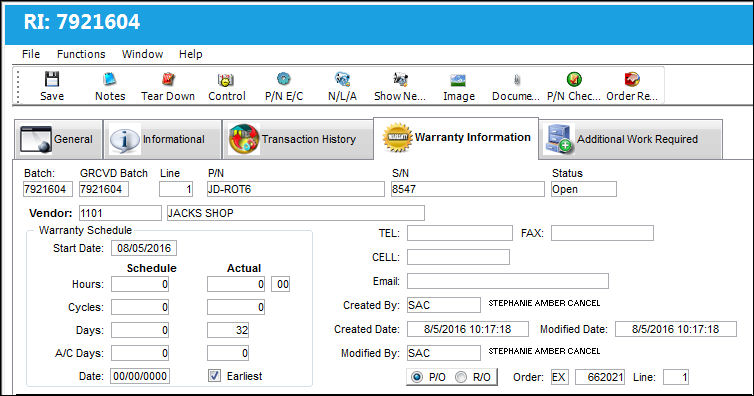754x396 pixels.
Task: Click the Show Ne... toolbar icon
Action: click(x=400, y=79)
